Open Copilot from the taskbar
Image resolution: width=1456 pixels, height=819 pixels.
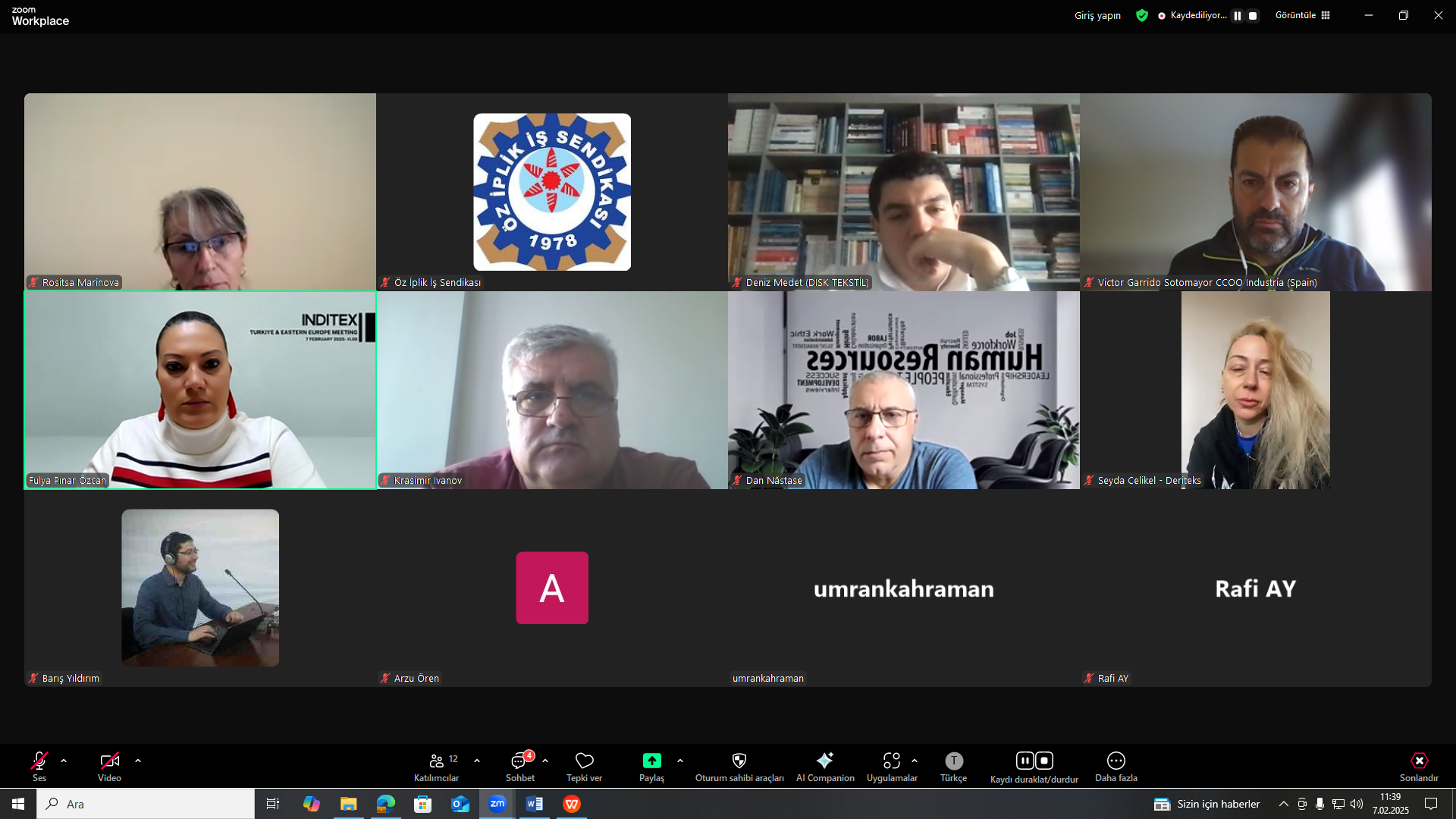click(312, 804)
